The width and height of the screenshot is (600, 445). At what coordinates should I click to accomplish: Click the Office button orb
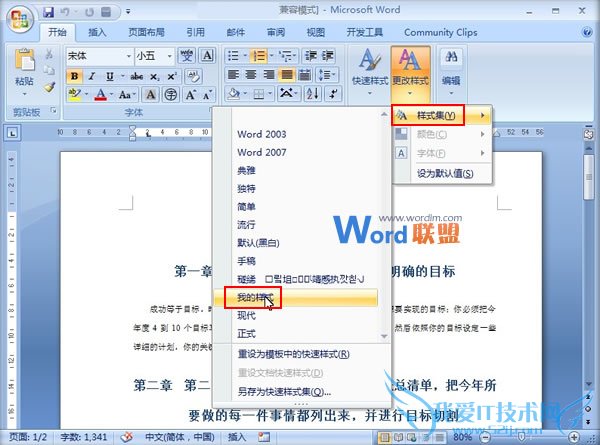tap(20, 18)
